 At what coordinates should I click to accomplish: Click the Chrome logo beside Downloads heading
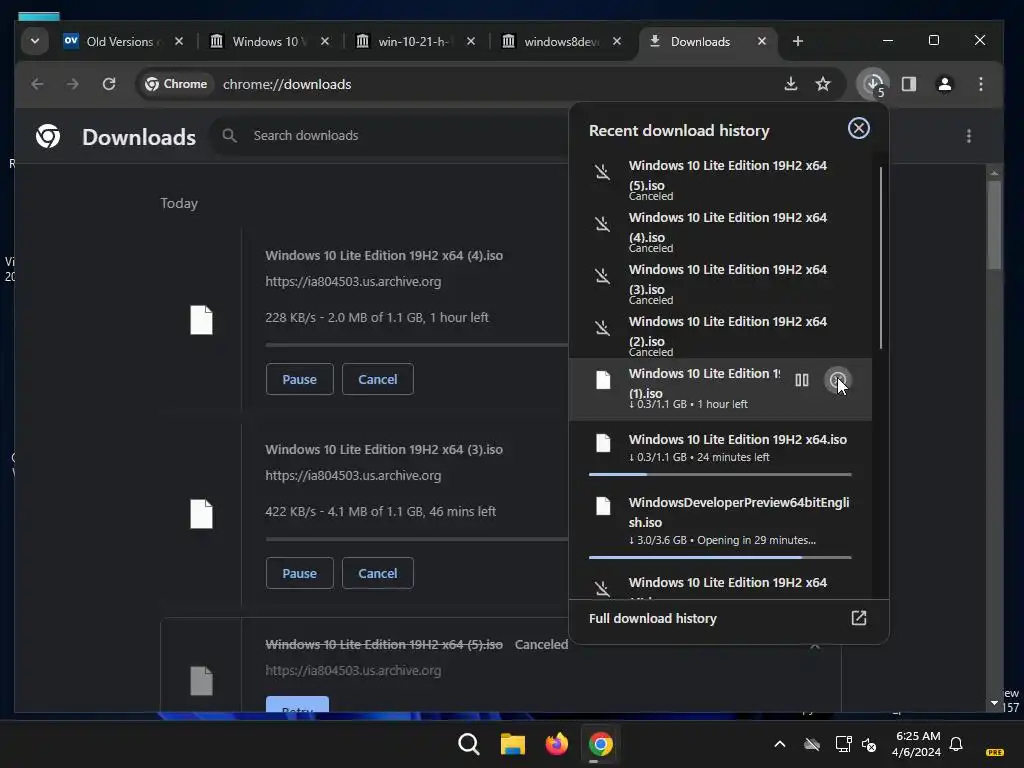(48, 136)
